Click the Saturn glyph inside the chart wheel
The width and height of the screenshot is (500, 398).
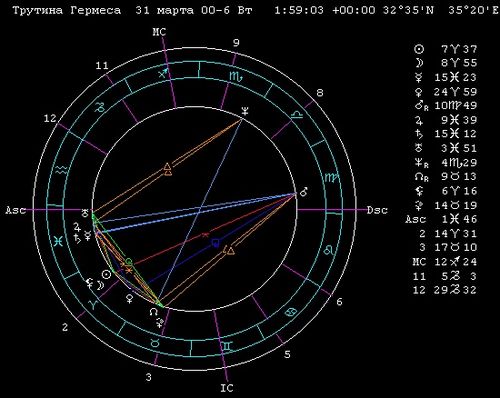pos(77,238)
